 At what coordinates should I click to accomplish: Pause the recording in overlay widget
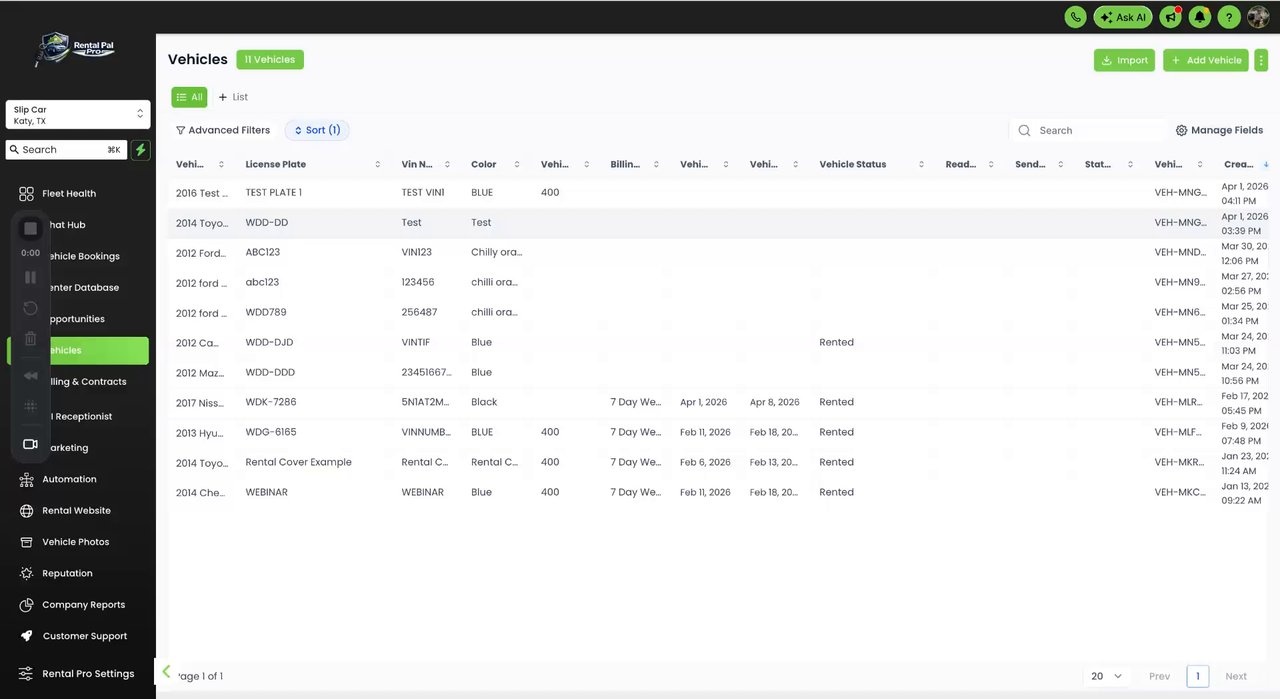[31, 277]
